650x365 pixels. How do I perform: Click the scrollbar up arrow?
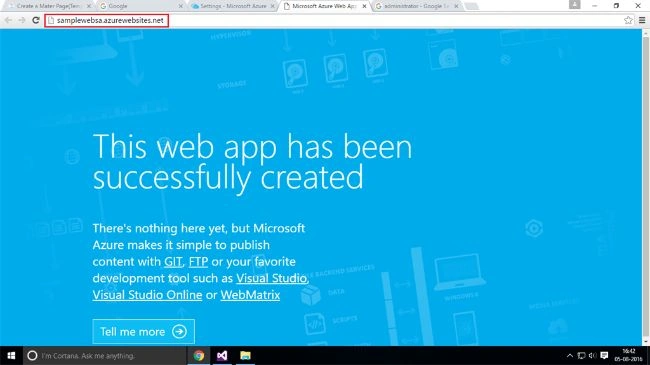click(x=645, y=33)
